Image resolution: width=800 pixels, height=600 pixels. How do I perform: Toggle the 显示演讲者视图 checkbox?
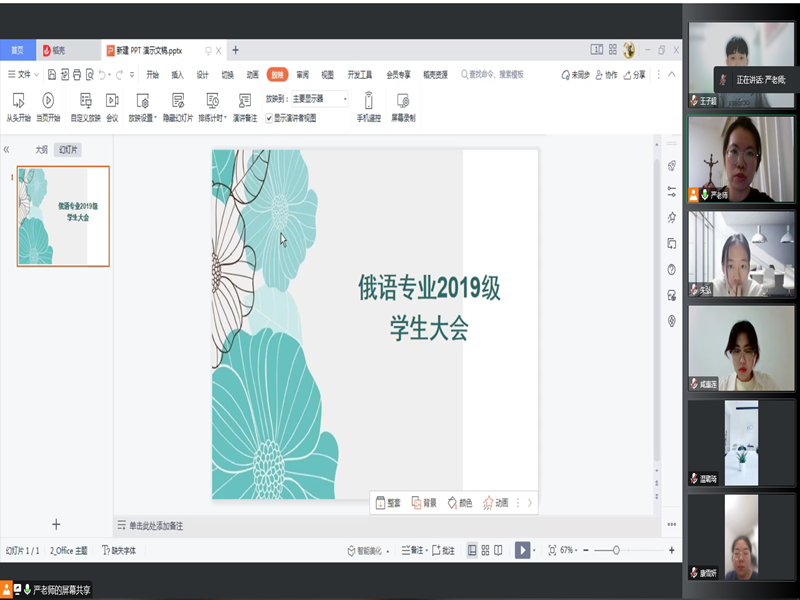point(268,117)
